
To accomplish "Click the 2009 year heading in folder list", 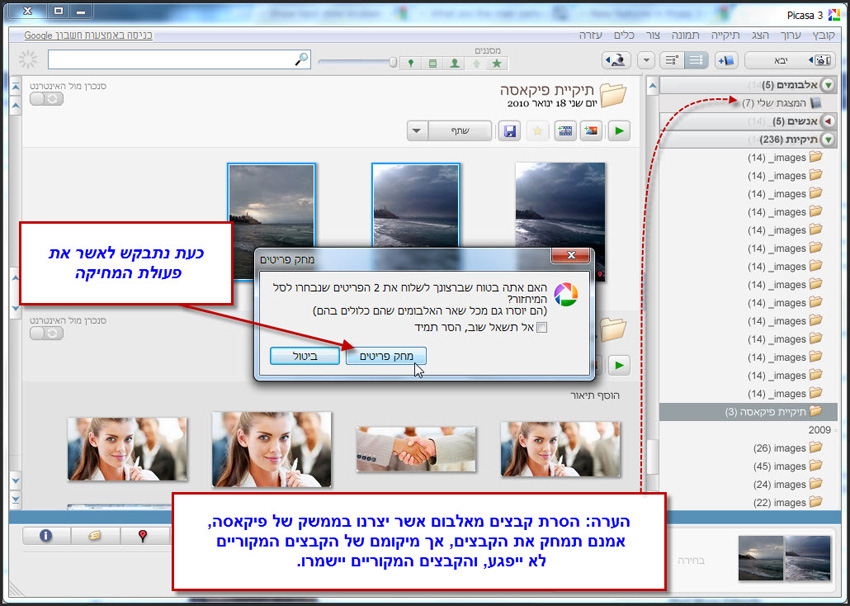I will pos(819,430).
